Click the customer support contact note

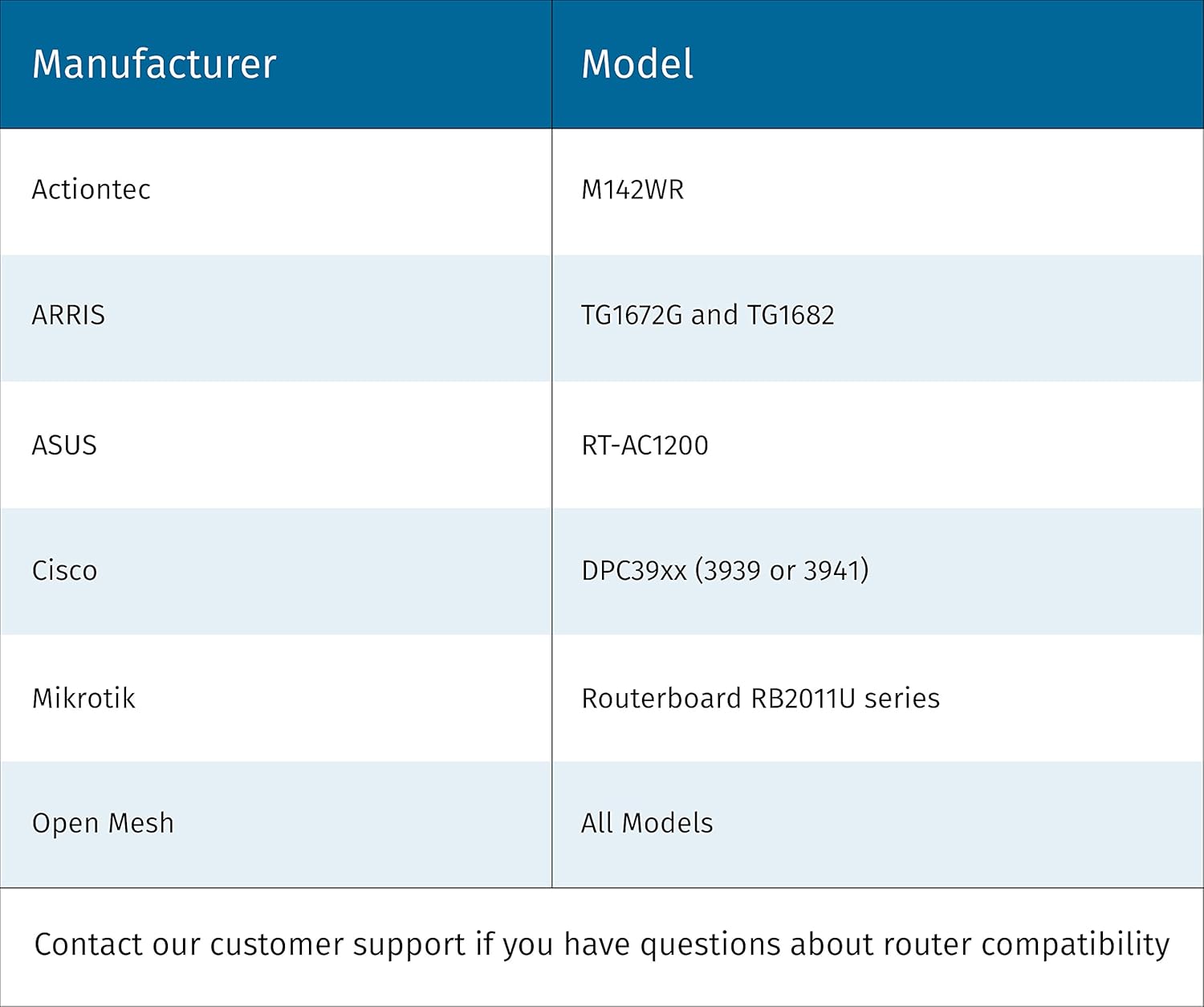coord(602,945)
